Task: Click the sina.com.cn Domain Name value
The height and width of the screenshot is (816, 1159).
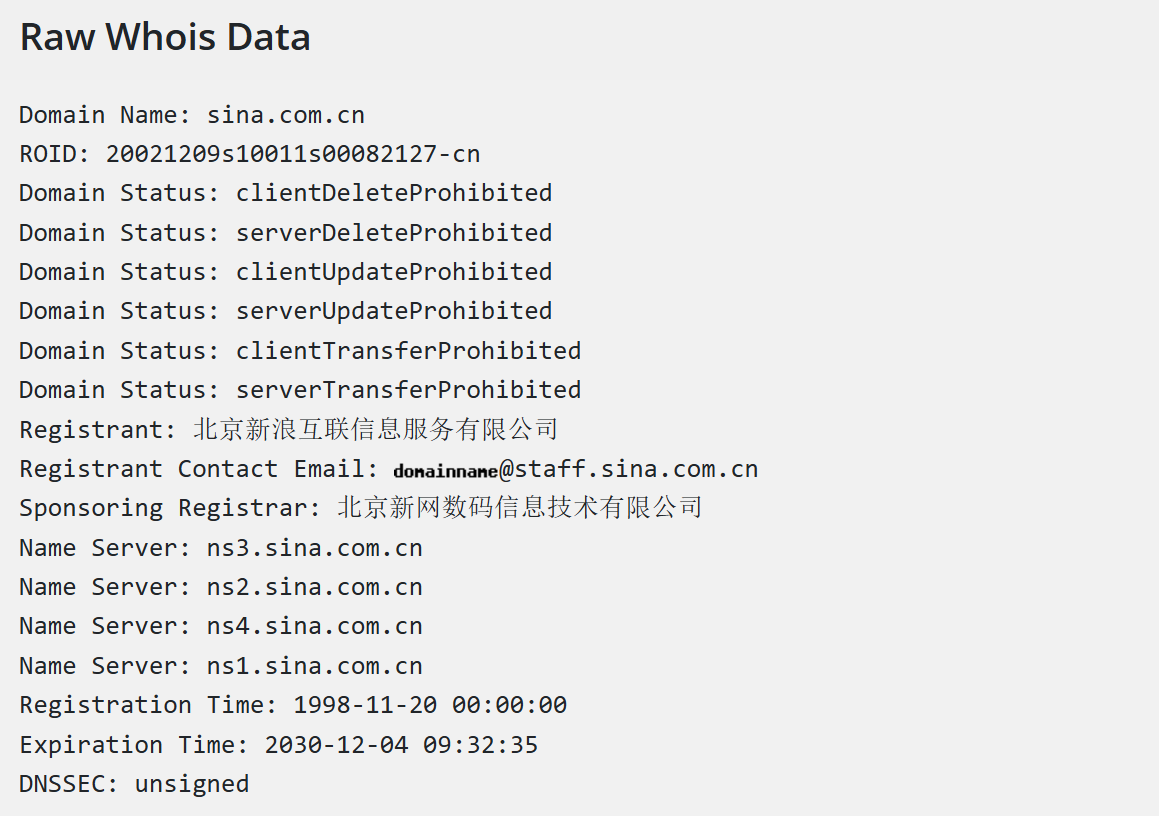Action: pyautogui.click(x=285, y=115)
